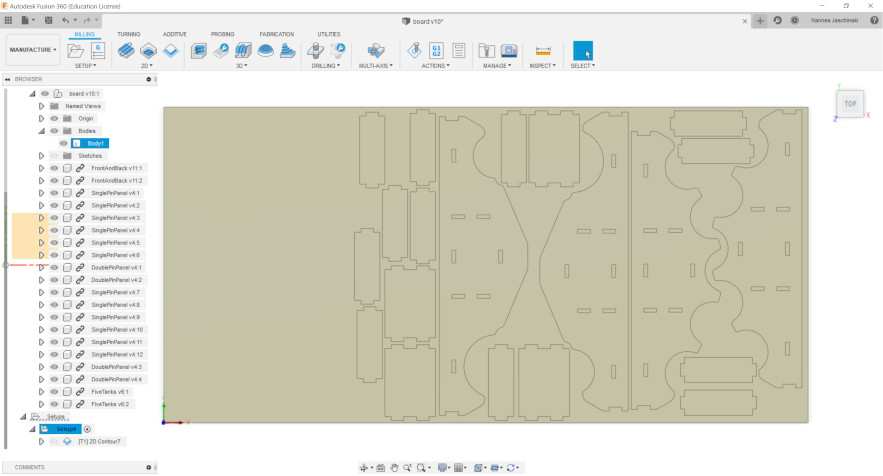The width and height of the screenshot is (883, 476).
Task: Select the 2D Pocket tool
Action: click(148, 51)
